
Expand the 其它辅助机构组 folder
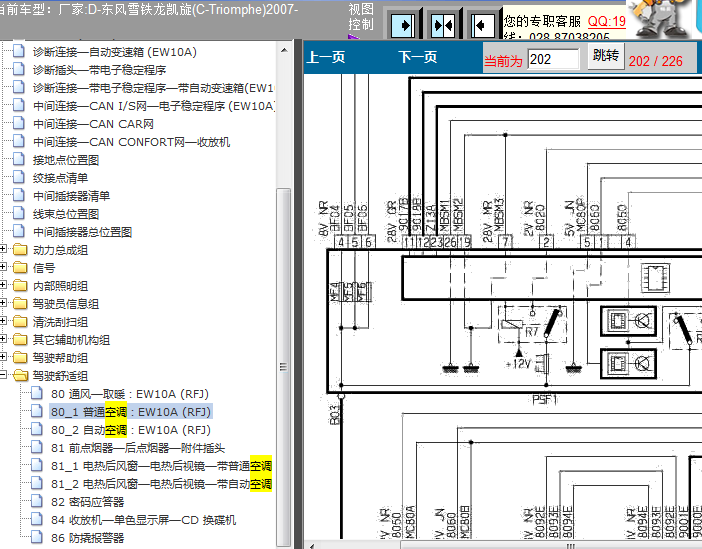3,339
